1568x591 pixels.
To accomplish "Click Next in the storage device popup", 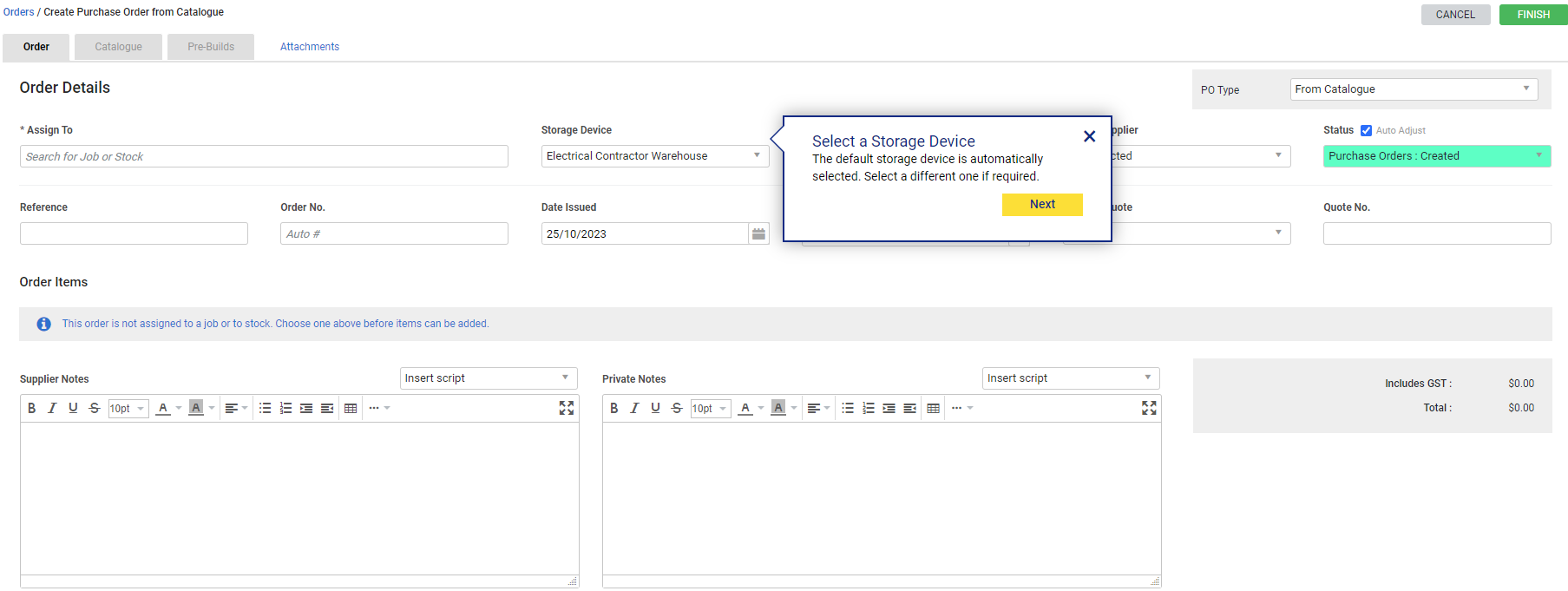I will 1042,204.
